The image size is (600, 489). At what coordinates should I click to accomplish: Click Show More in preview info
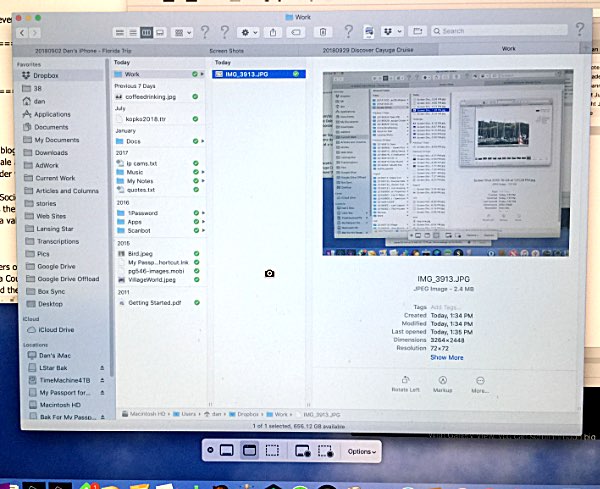tap(446, 357)
